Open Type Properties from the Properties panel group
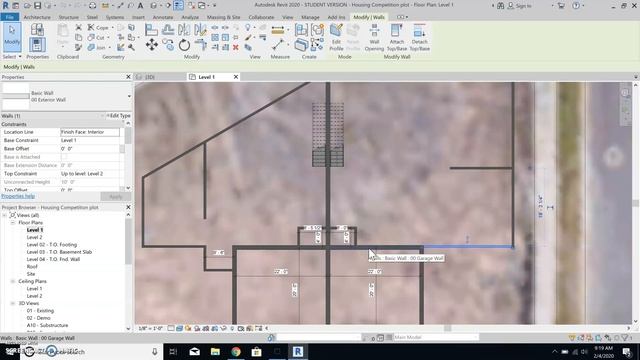Image resolution: width=640 pixels, height=360 pixels. [x=37, y=29]
